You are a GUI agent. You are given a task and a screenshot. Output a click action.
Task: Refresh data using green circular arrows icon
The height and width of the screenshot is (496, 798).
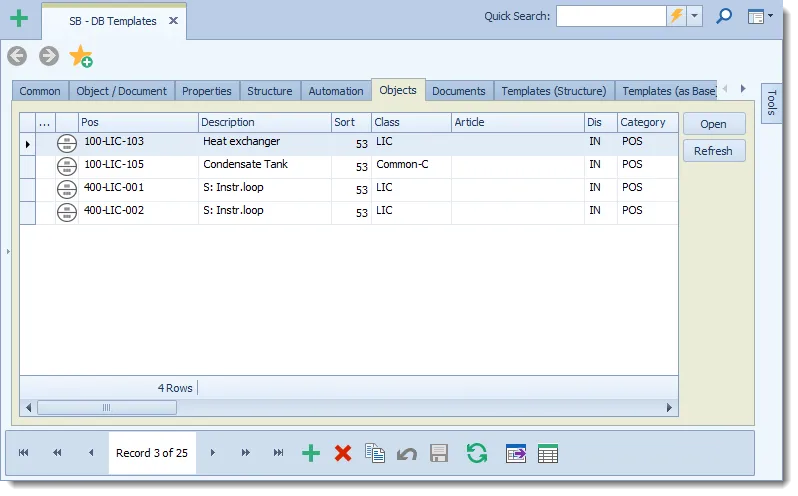477,453
